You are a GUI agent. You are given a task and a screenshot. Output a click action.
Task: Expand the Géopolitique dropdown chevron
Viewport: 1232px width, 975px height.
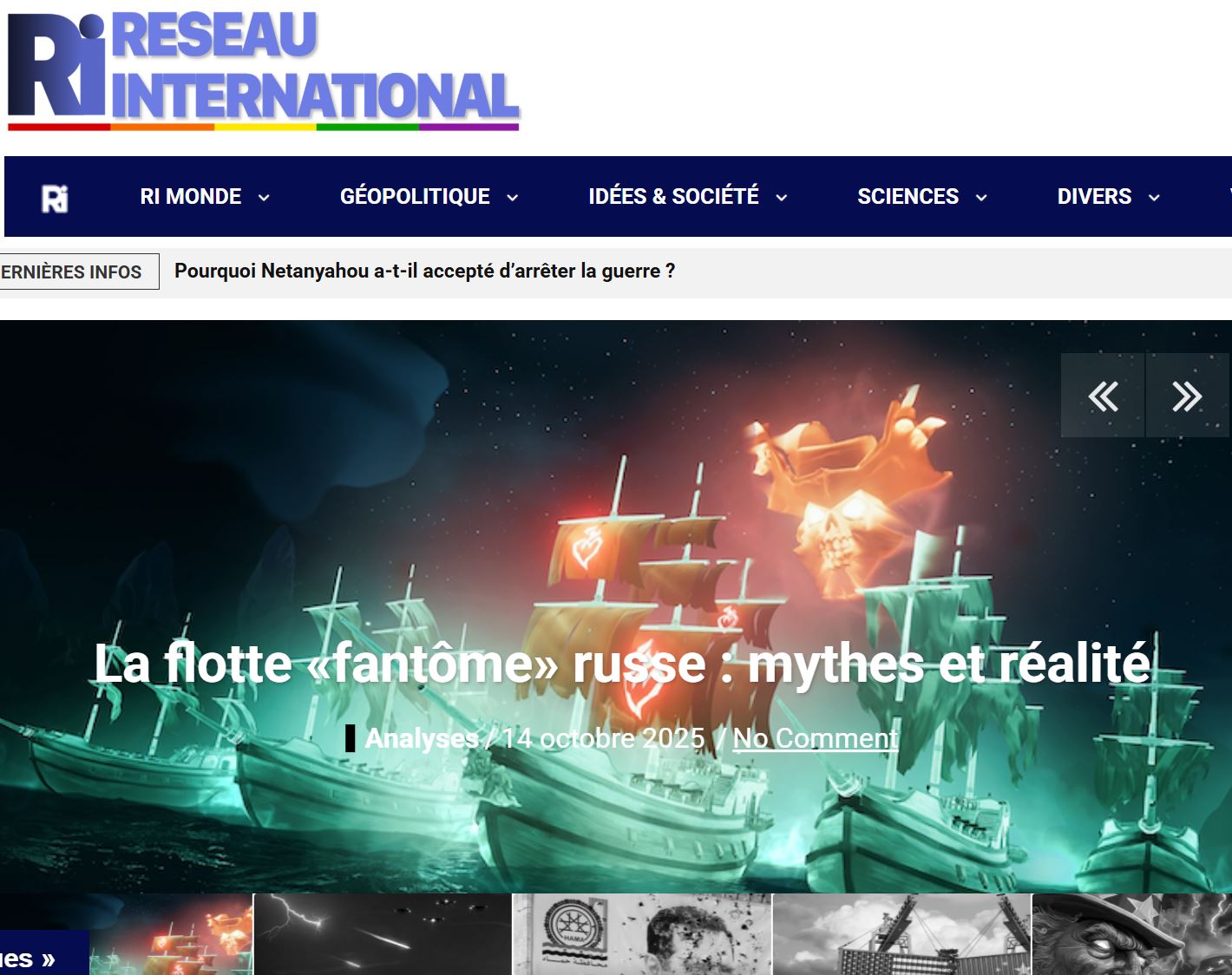(513, 198)
